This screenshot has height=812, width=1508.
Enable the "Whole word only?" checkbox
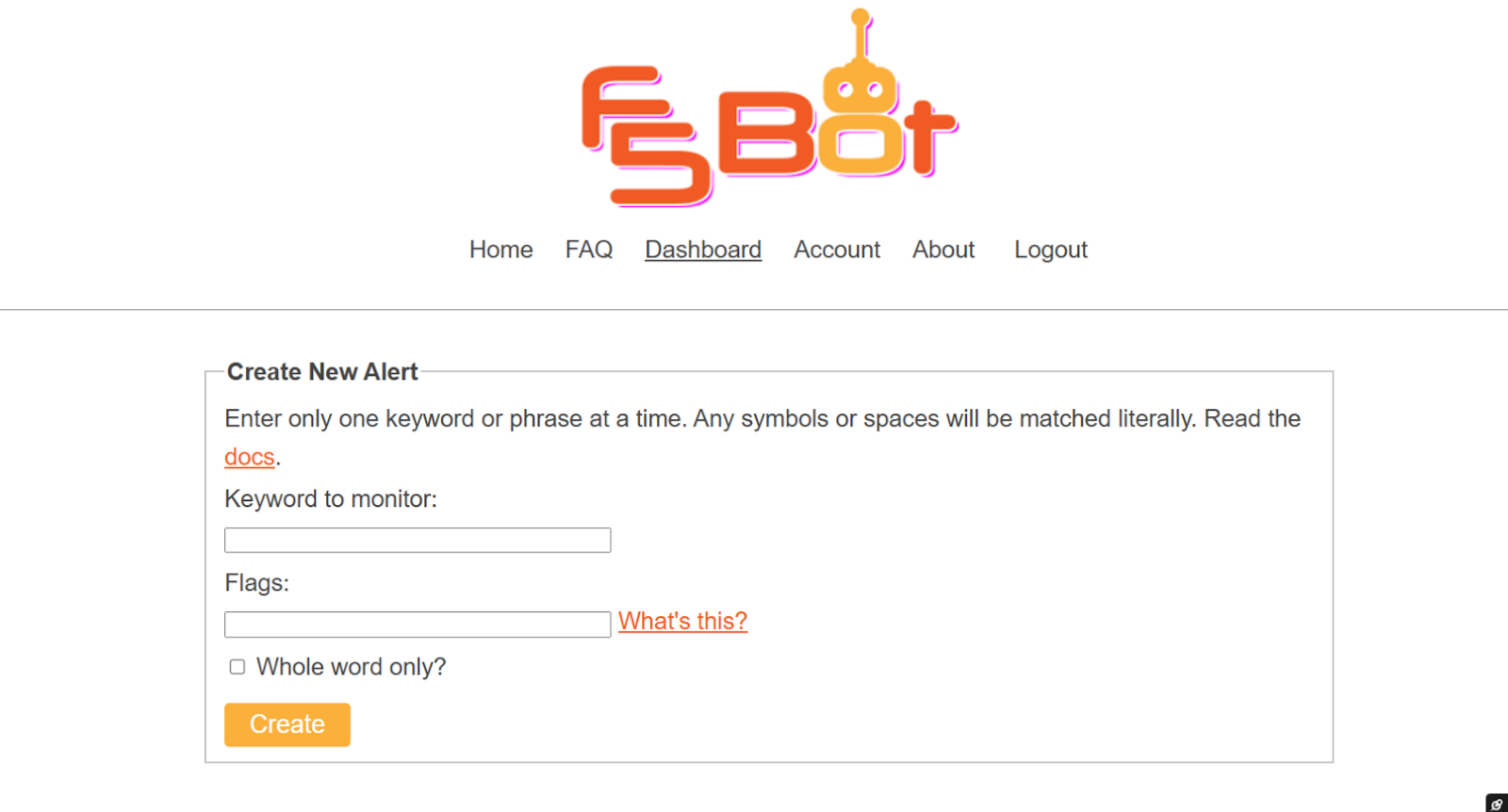pyautogui.click(x=236, y=667)
